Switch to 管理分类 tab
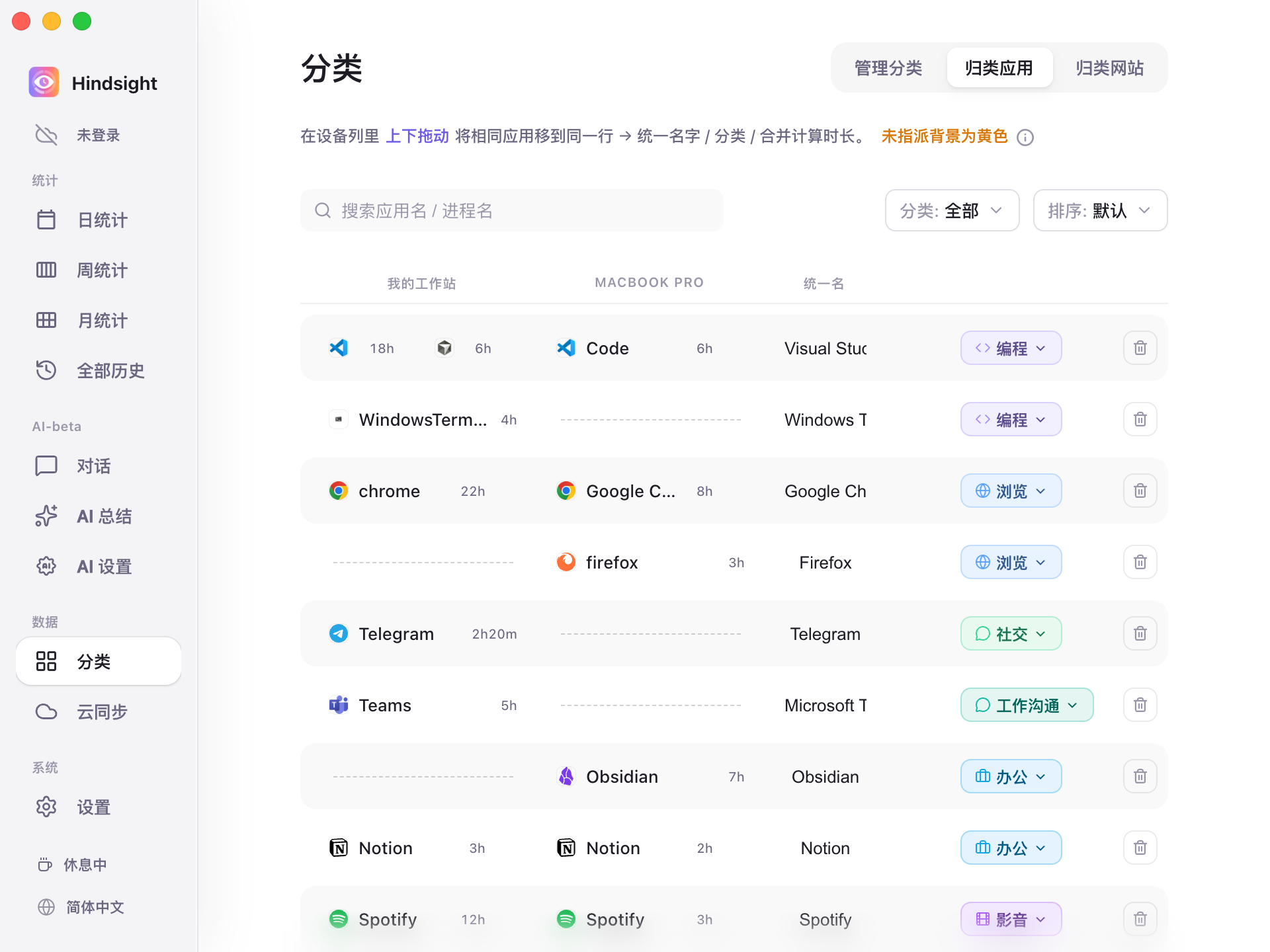 (888, 68)
